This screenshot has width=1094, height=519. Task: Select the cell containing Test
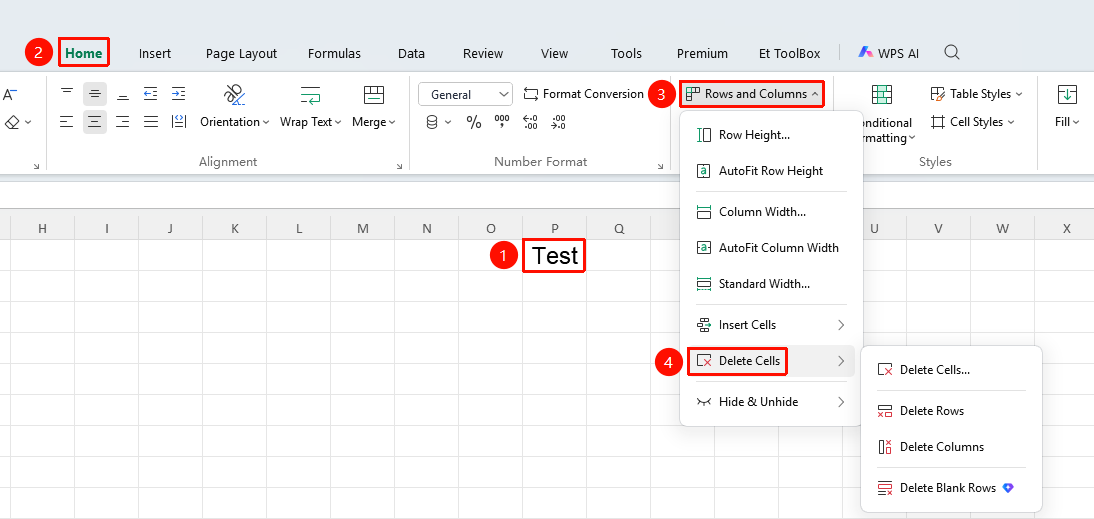coord(555,255)
